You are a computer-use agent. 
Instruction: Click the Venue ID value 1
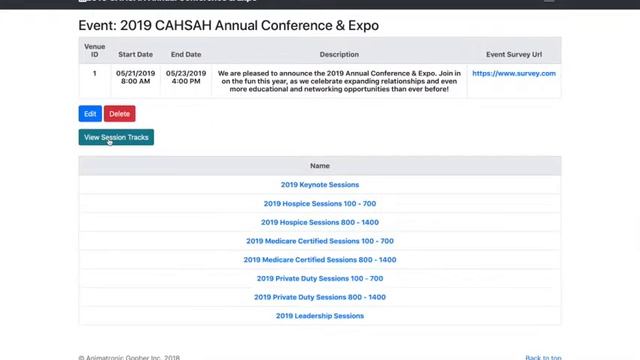pyautogui.click(x=95, y=73)
